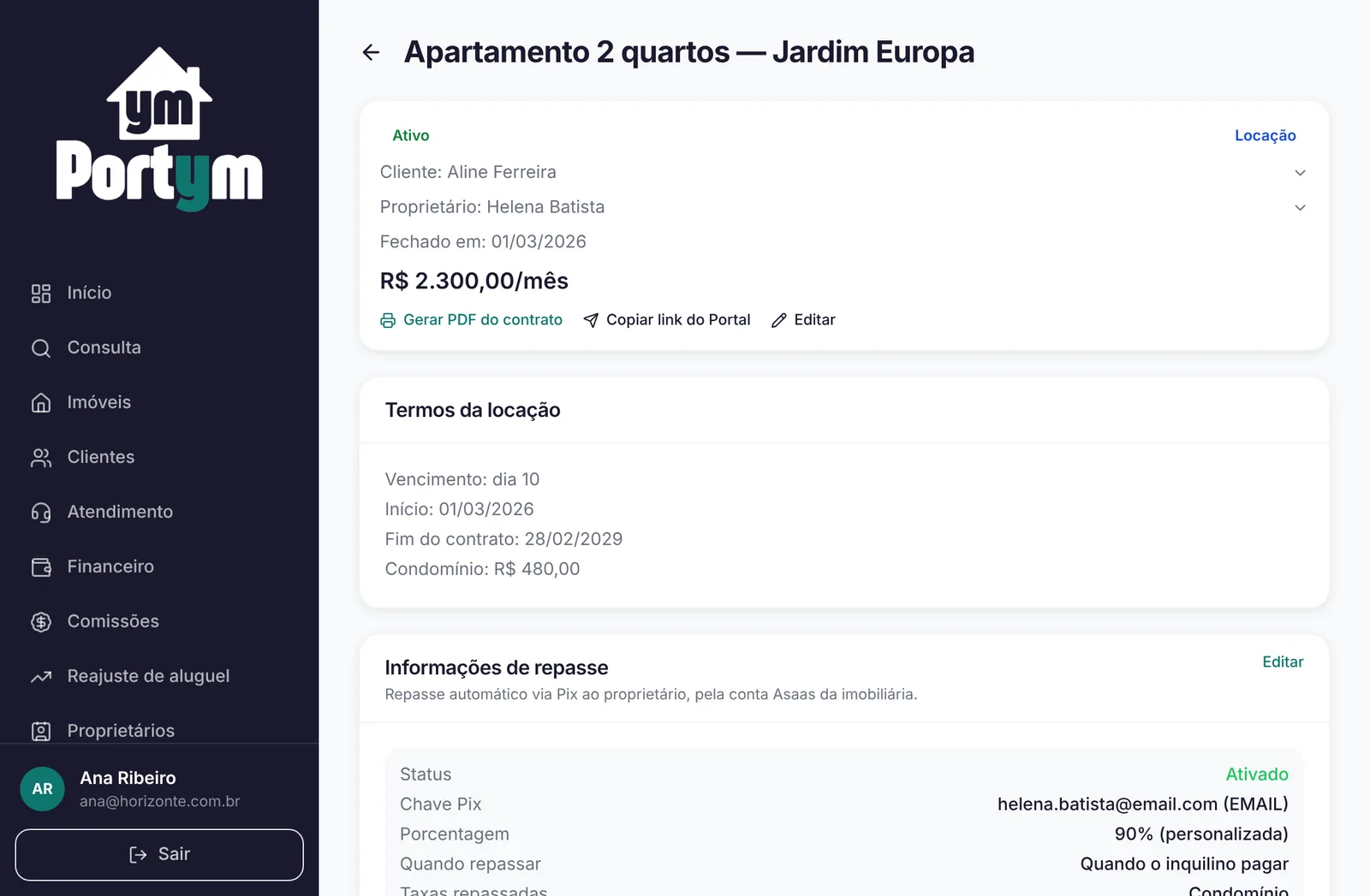Click the 90% (personalizada) value

pos(1201,834)
